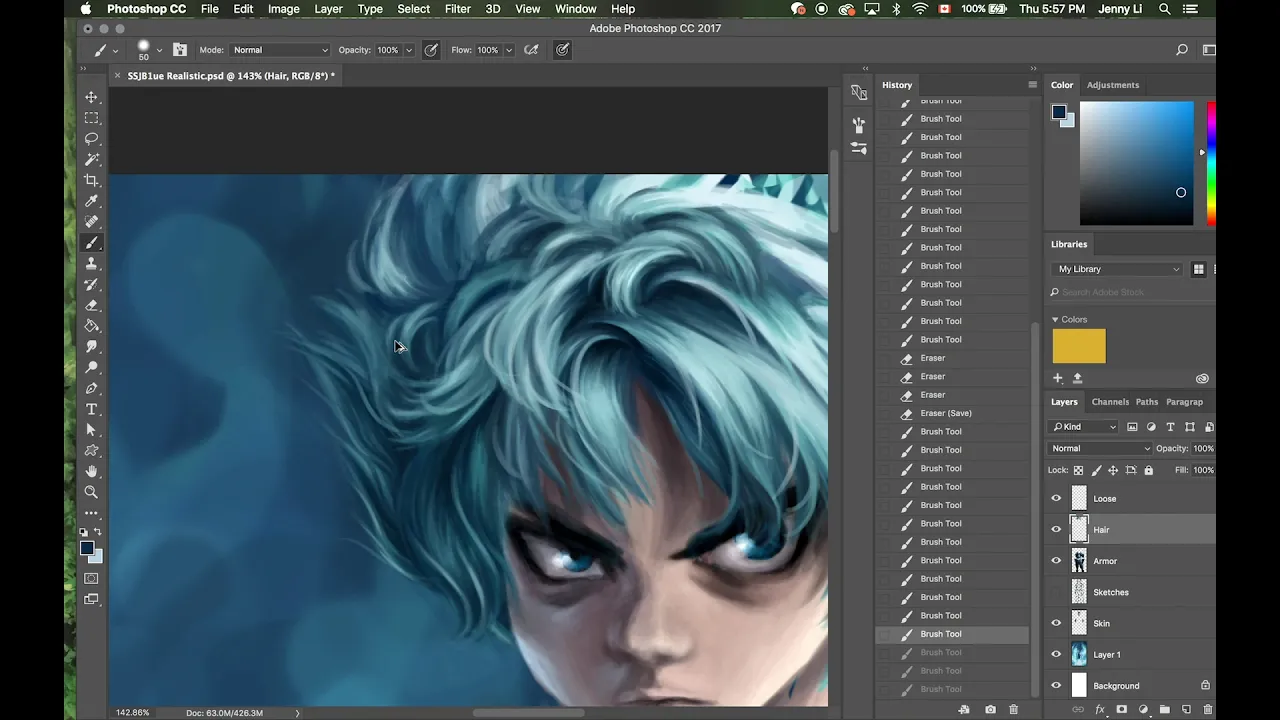Open the layer Kind filter dropdown

click(1085, 427)
